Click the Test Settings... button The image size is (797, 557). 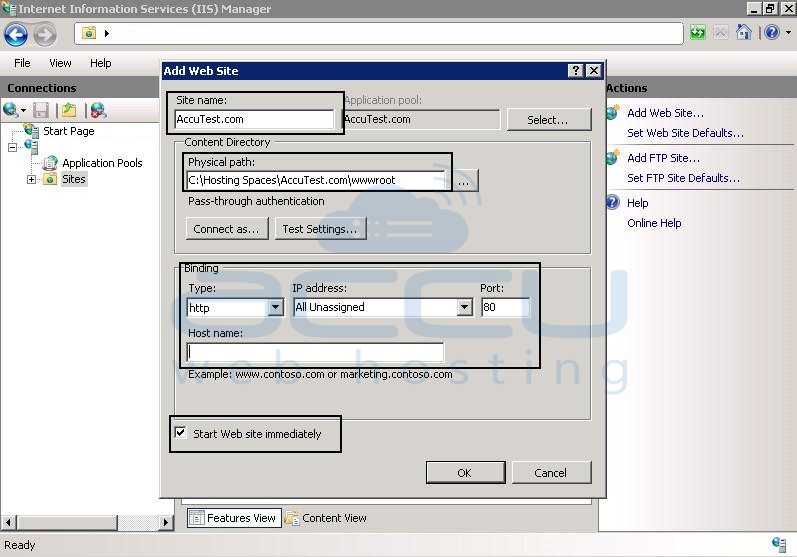pos(320,229)
